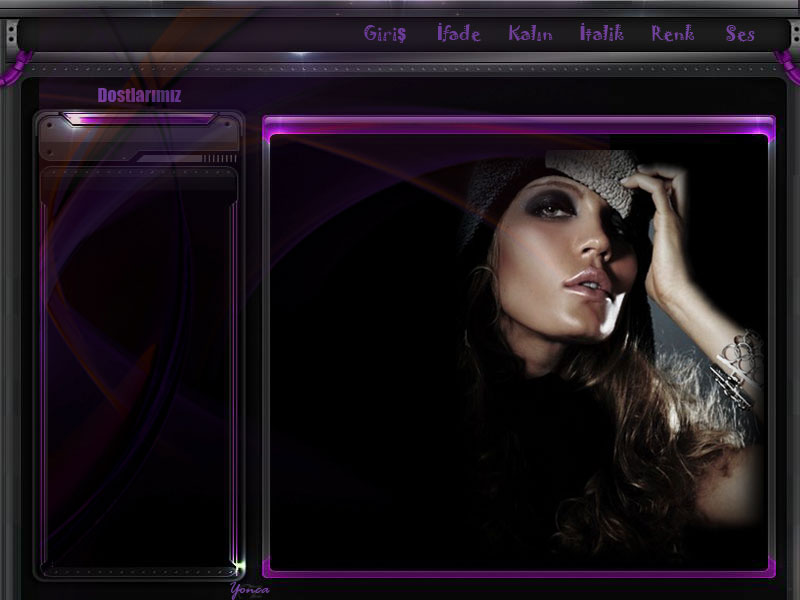Click the left rivet on top bar
Viewport: 800px width, 600px height.
[11, 34]
